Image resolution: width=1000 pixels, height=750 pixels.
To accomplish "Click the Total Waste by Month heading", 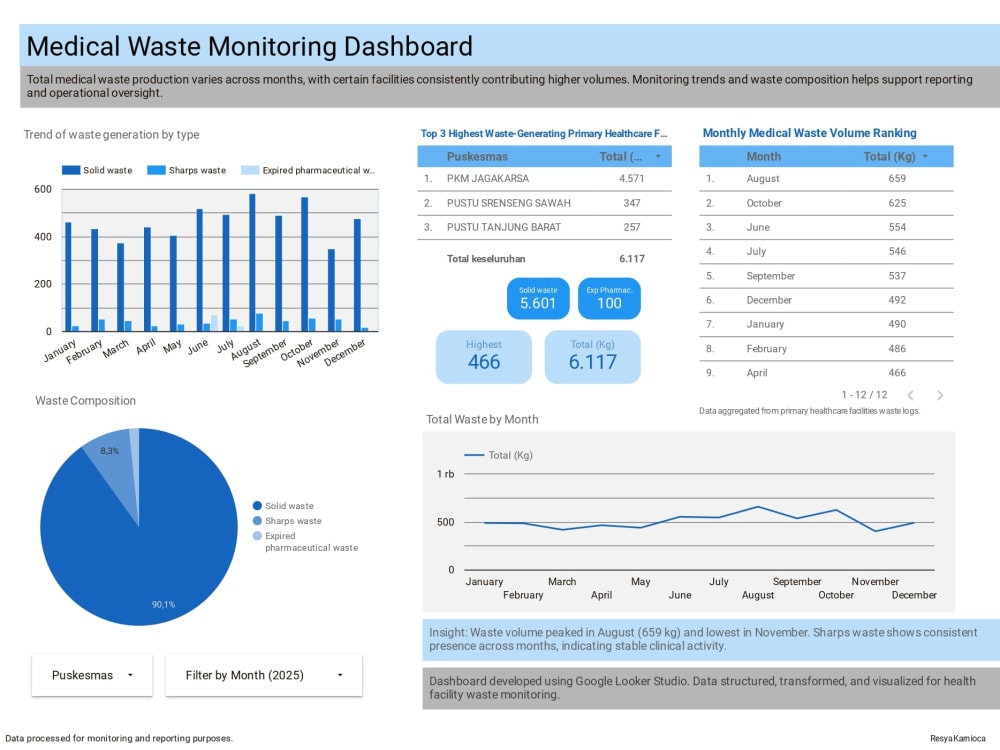I will click(x=482, y=419).
